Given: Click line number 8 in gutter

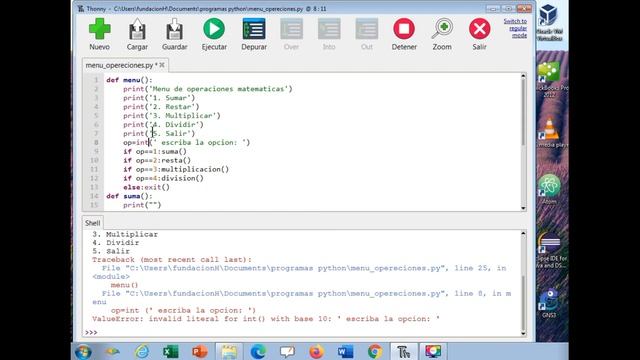Looking at the screenshot, I should click(x=96, y=142).
